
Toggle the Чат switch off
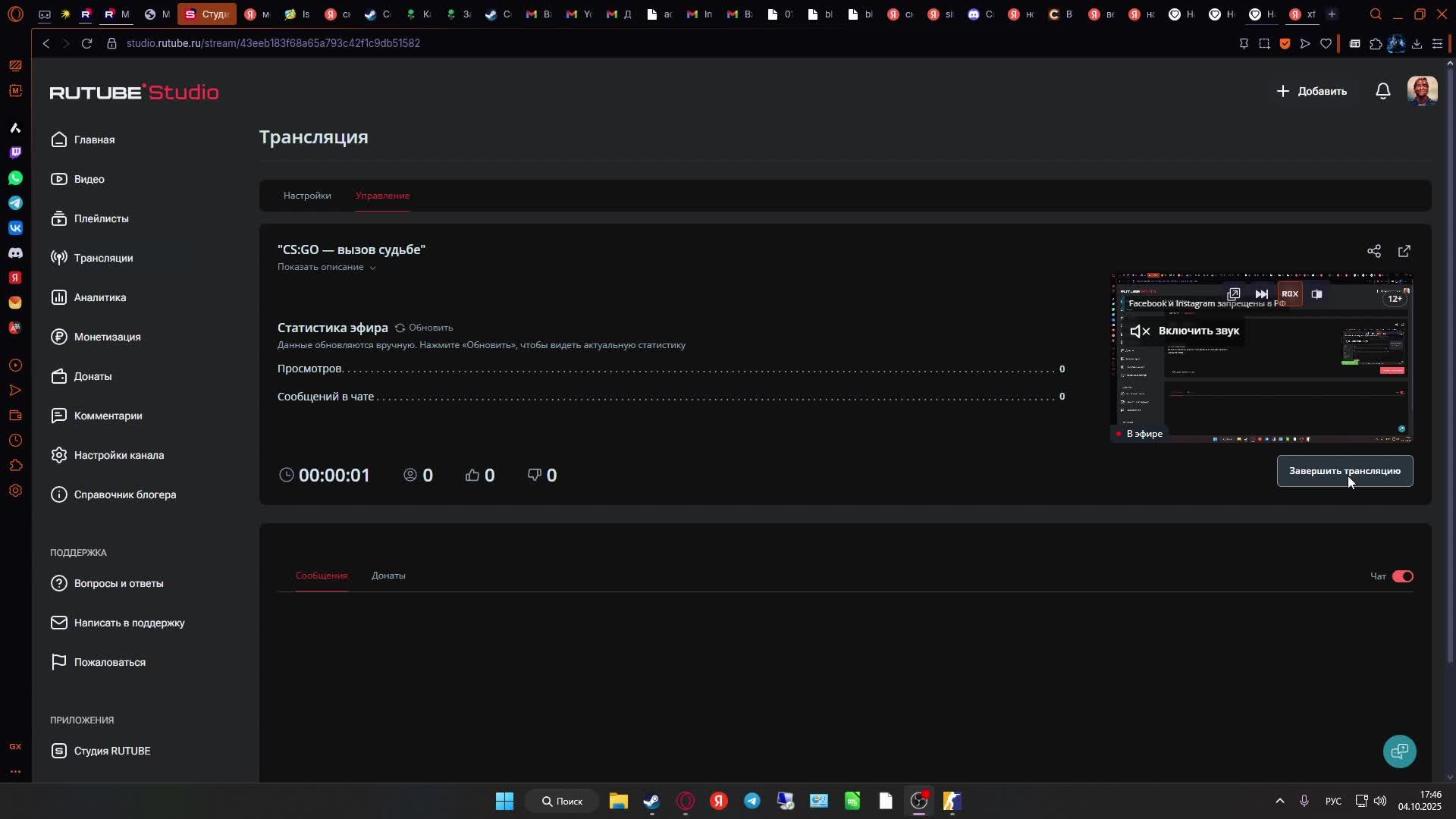(1403, 576)
